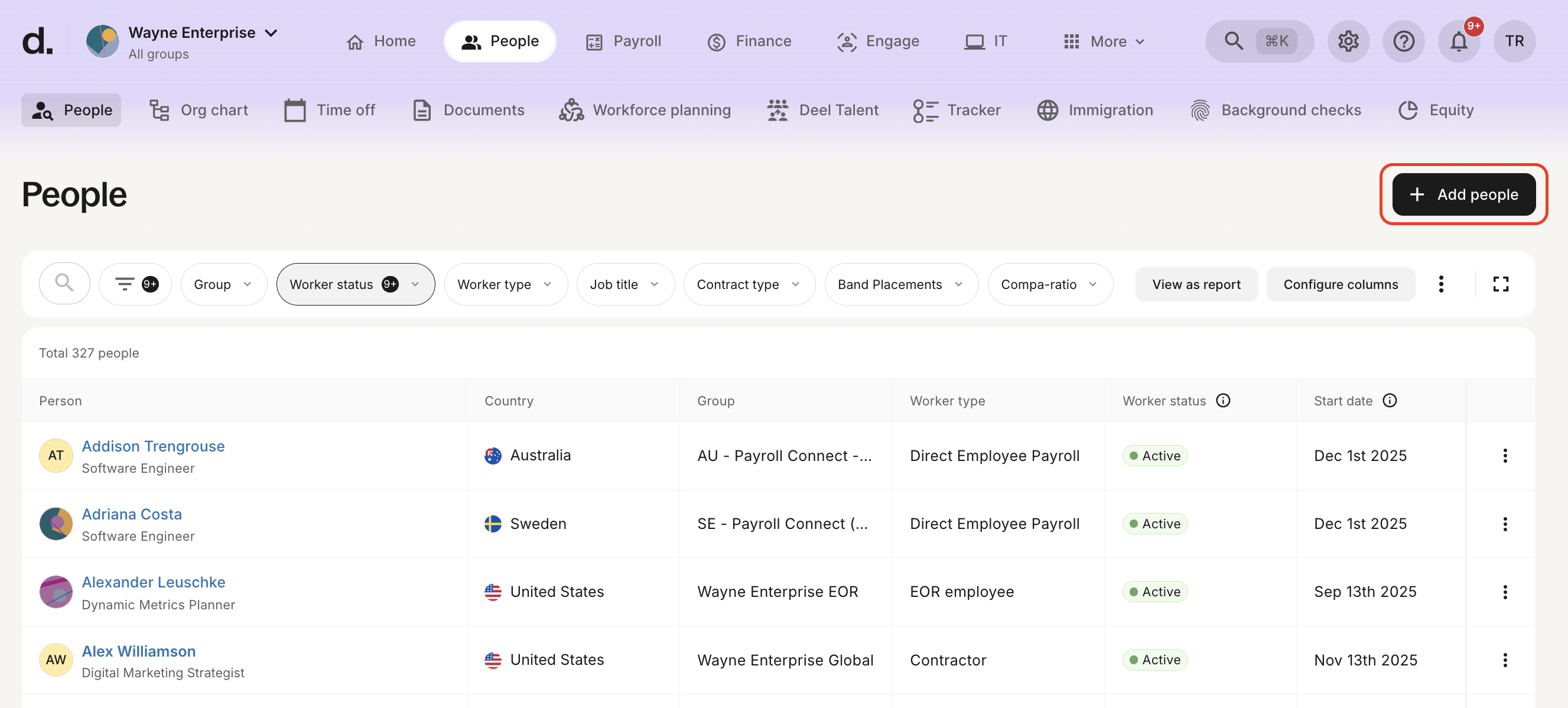The width and height of the screenshot is (1568, 708).
Task: Open toolbar more options kebab
Action: (x=1441, y=284)
